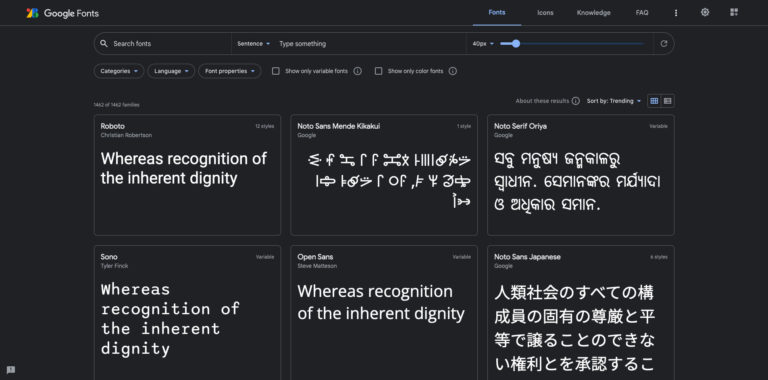Switch to grid view layout
The width and height of the screenshot is (768, 380).
click(654, 101)
